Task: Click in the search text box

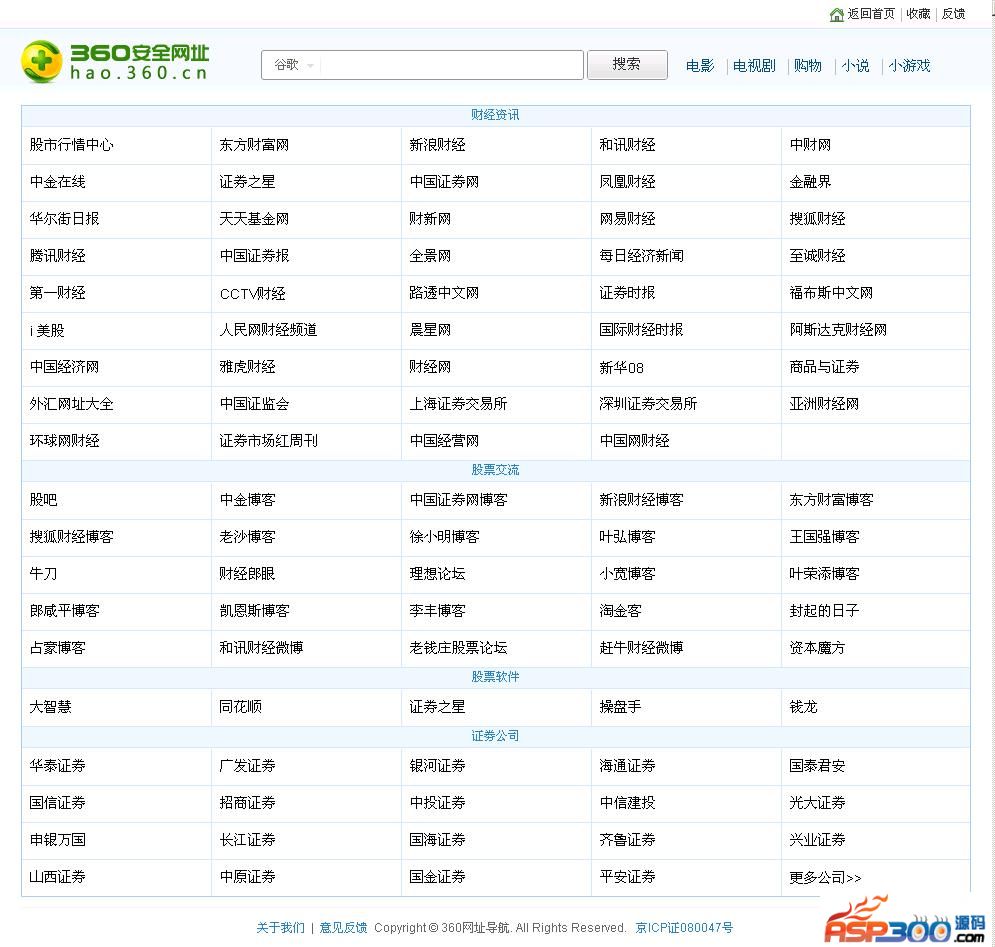Action: pyautogui.click(x=451, y=65)
